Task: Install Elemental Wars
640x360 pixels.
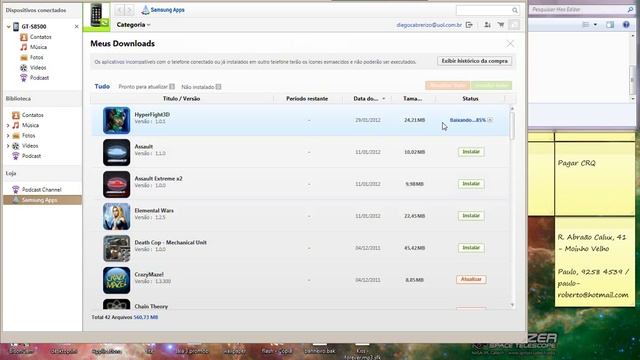Action: click(x=471, y=216)
